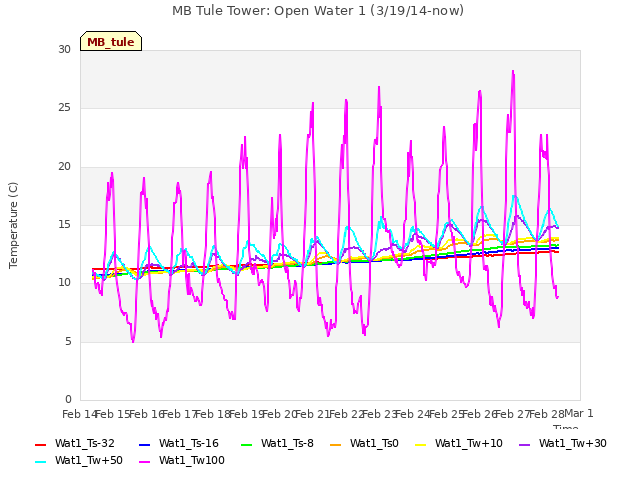Click the cyan Wat1_Tw+50 legend swatch

[x=40, y=462]
